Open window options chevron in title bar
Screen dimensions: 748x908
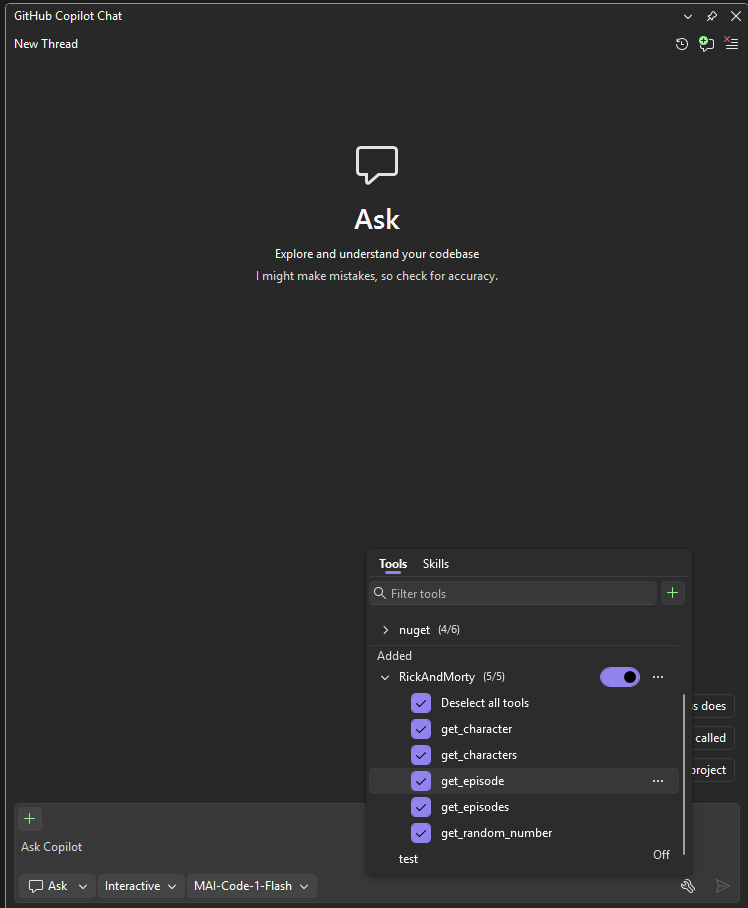point(688,16)
